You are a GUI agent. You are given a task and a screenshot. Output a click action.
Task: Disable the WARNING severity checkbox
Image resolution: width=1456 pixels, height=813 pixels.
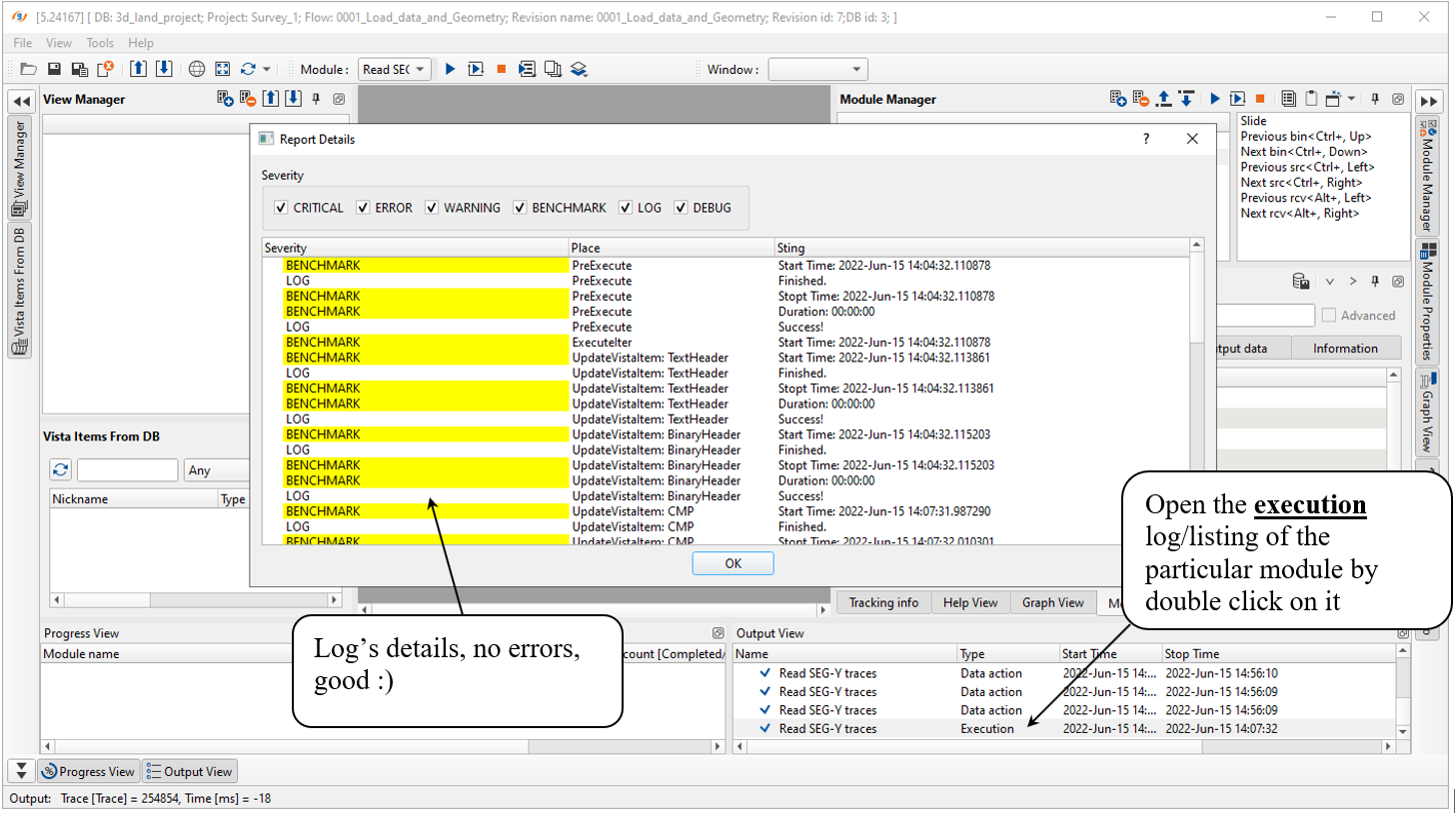pos(432,208)
